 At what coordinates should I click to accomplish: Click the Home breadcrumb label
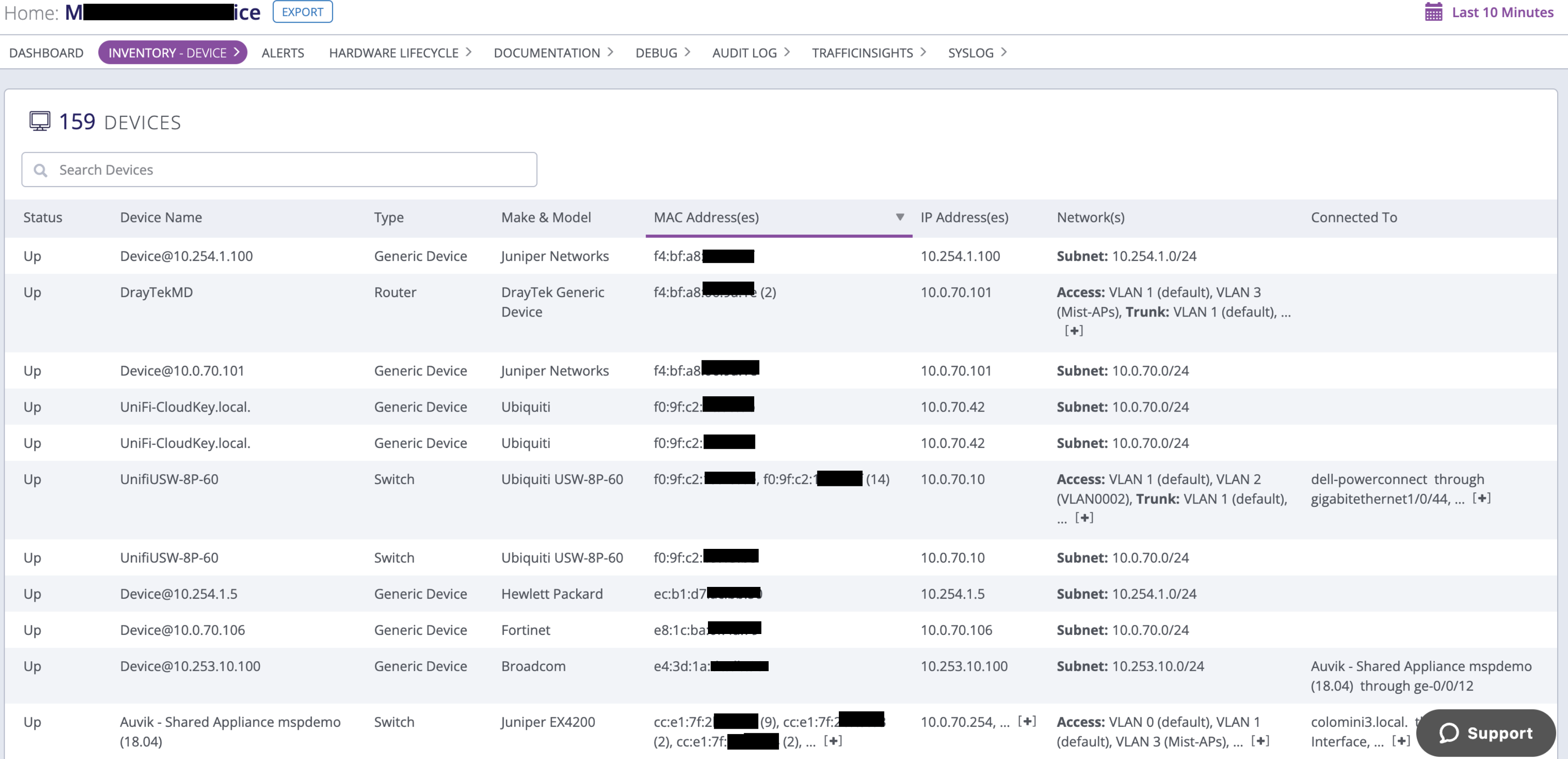31,12
